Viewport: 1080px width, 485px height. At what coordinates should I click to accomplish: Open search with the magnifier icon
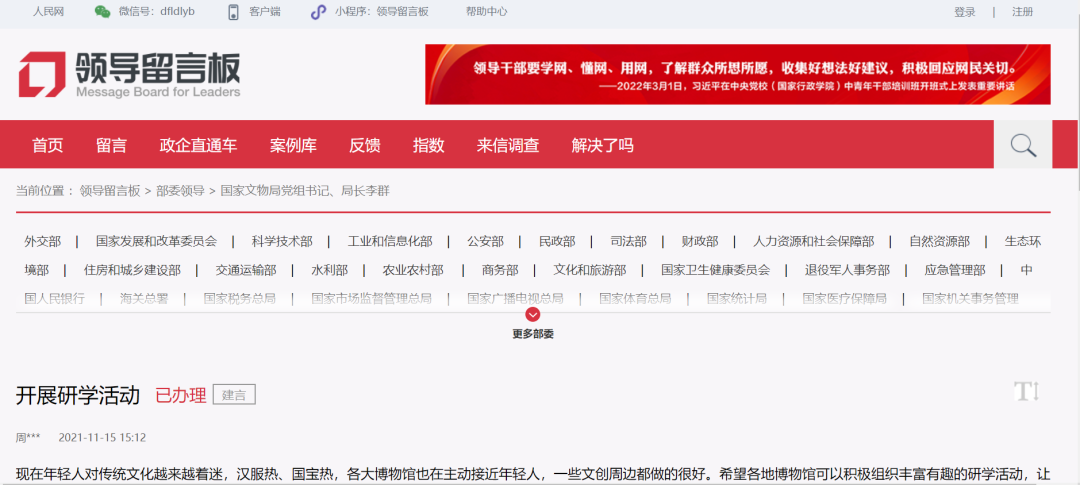click(x=1022, y=145)
